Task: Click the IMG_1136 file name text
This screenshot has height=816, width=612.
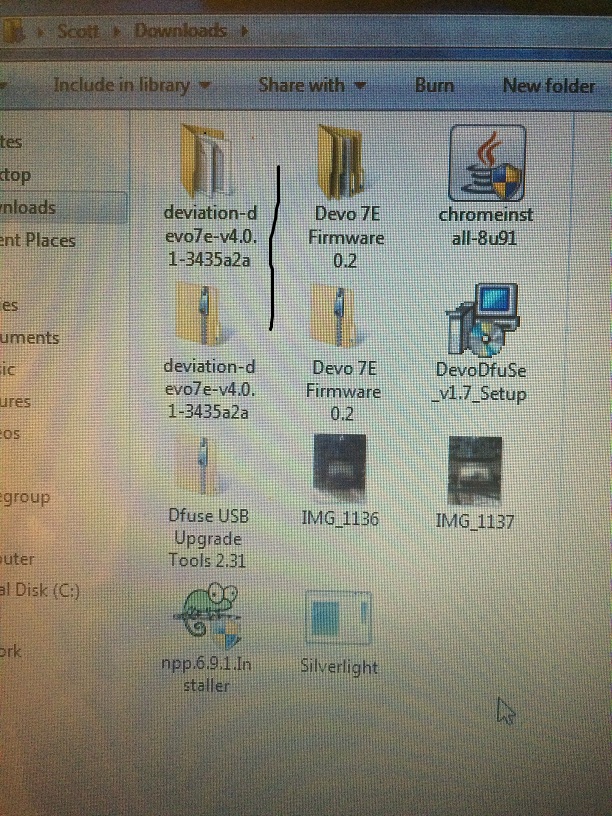Action: pos(340,518)
